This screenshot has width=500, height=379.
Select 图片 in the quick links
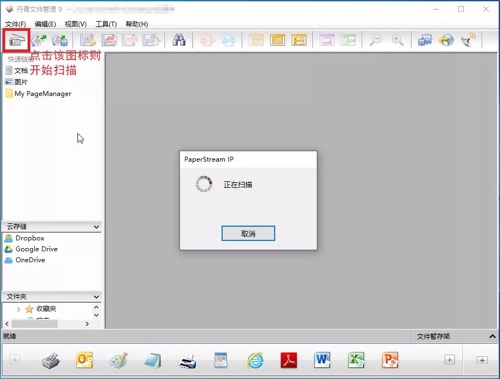[x=16, y=82]
